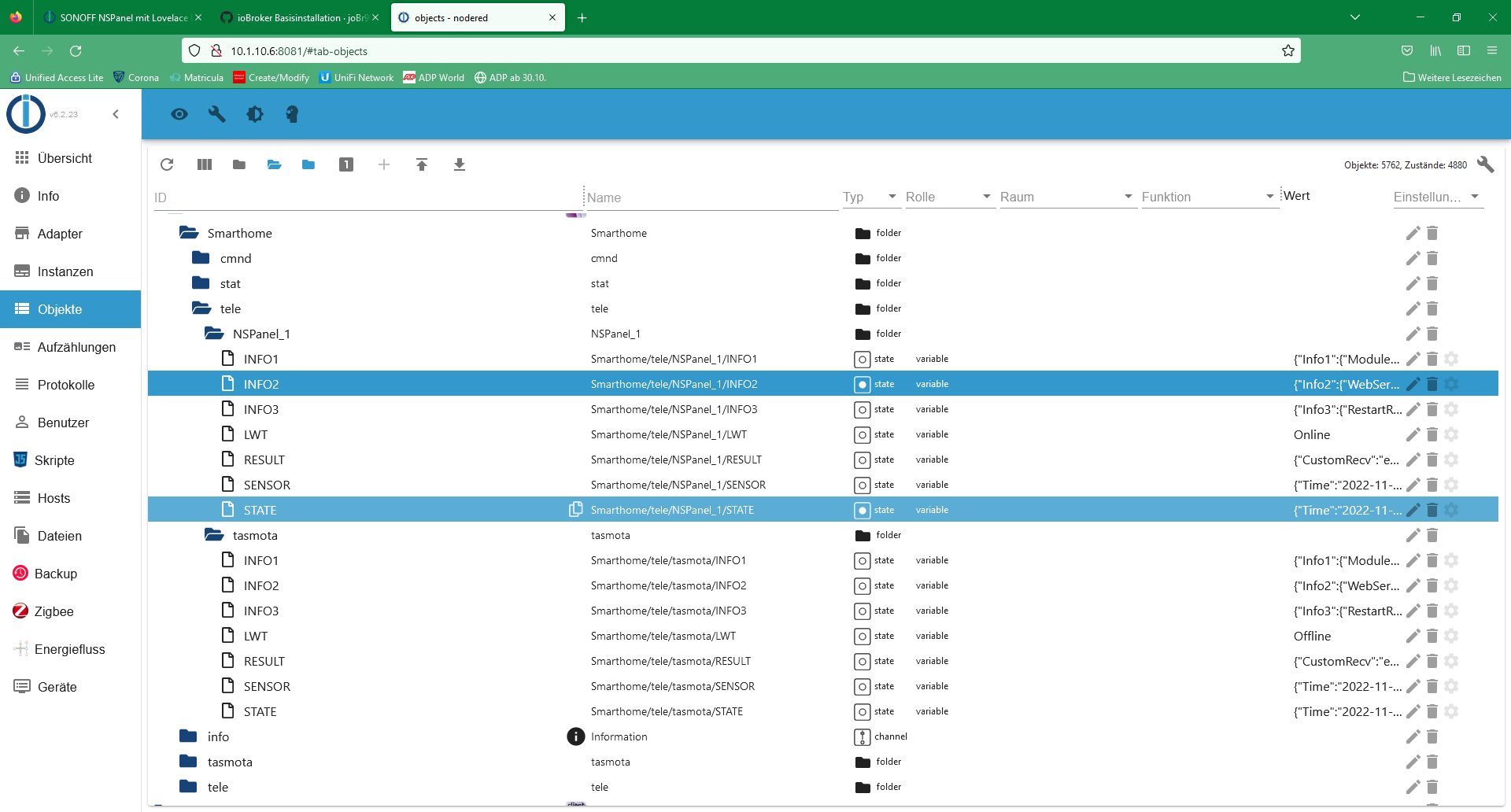Edit the highlighted STATE object

tap(1413, 510)
